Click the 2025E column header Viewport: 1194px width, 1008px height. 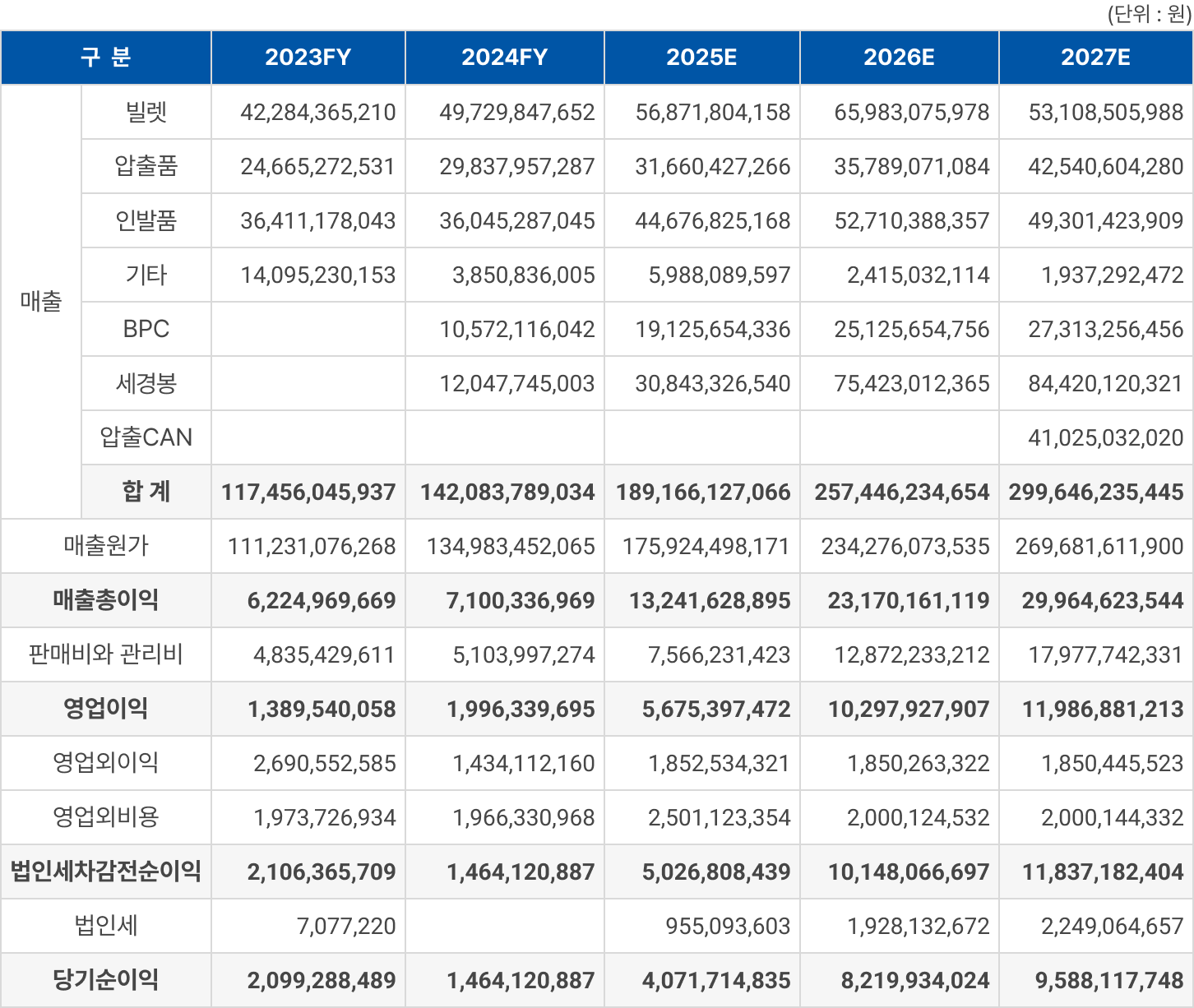(x=701, y=58)
